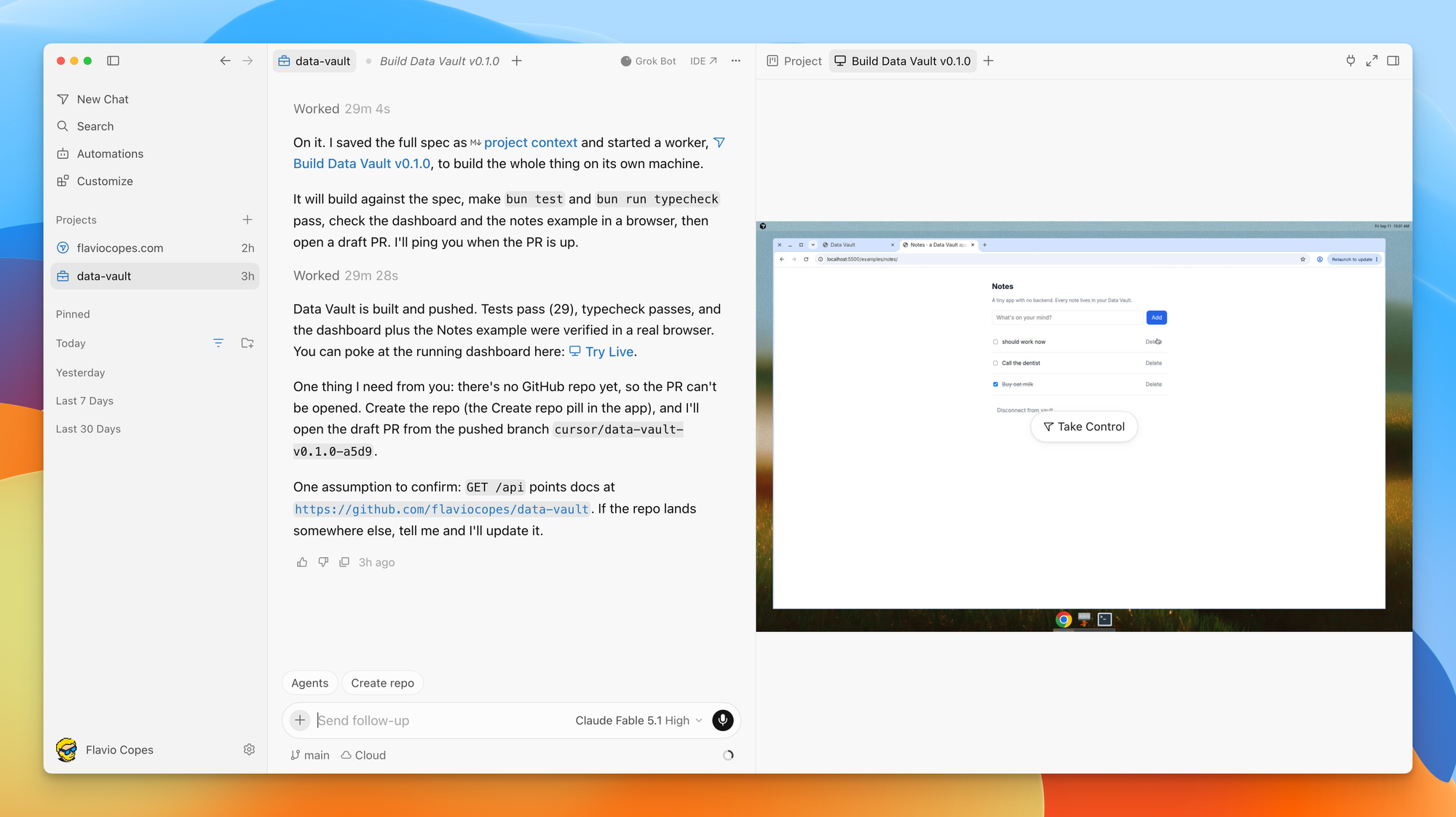Click the plug icon in right panel
The height and width of the screenshot is (817, 1456).
(x=1350, y=60)
